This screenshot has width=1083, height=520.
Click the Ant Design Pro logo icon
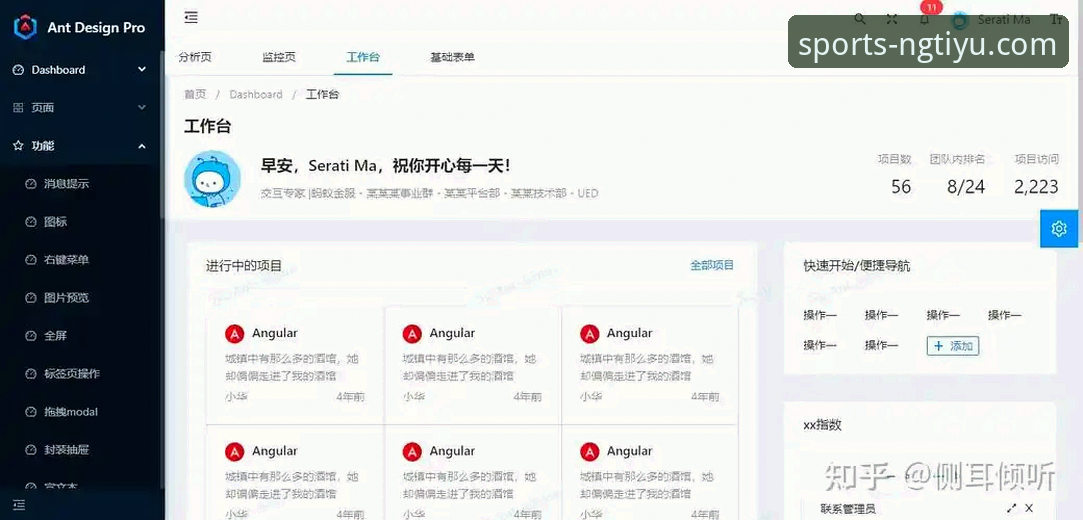click(26, 28)
